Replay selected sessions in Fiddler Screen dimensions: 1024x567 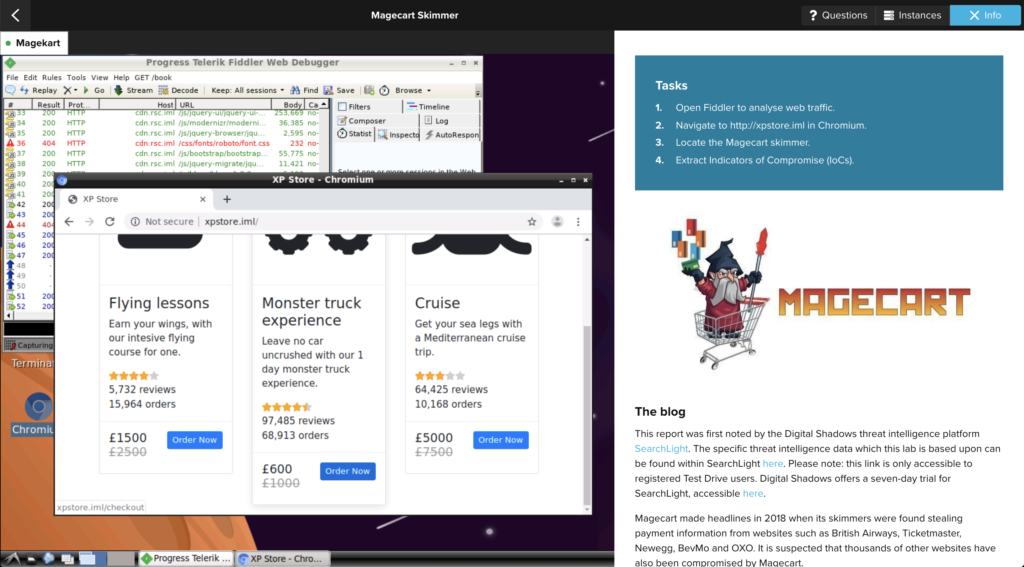38,90
